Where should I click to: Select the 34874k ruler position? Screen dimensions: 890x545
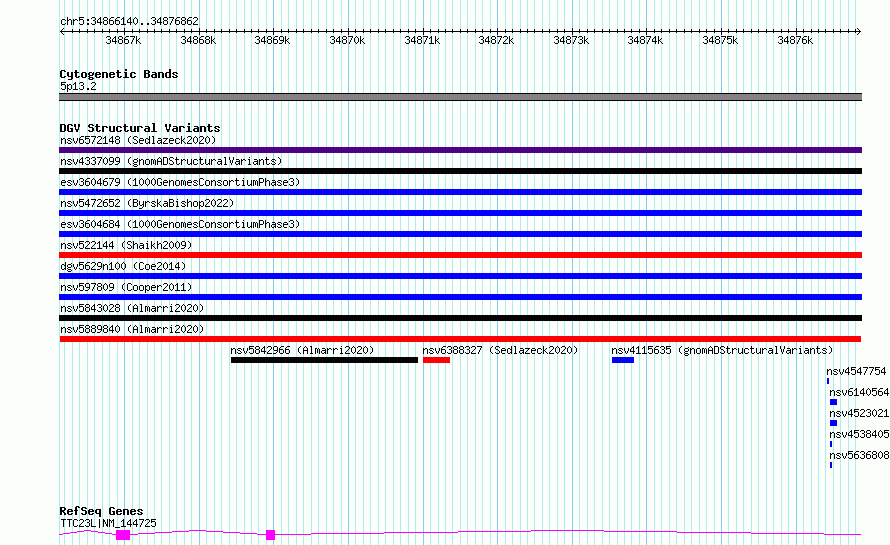click(x=645, y=40)
